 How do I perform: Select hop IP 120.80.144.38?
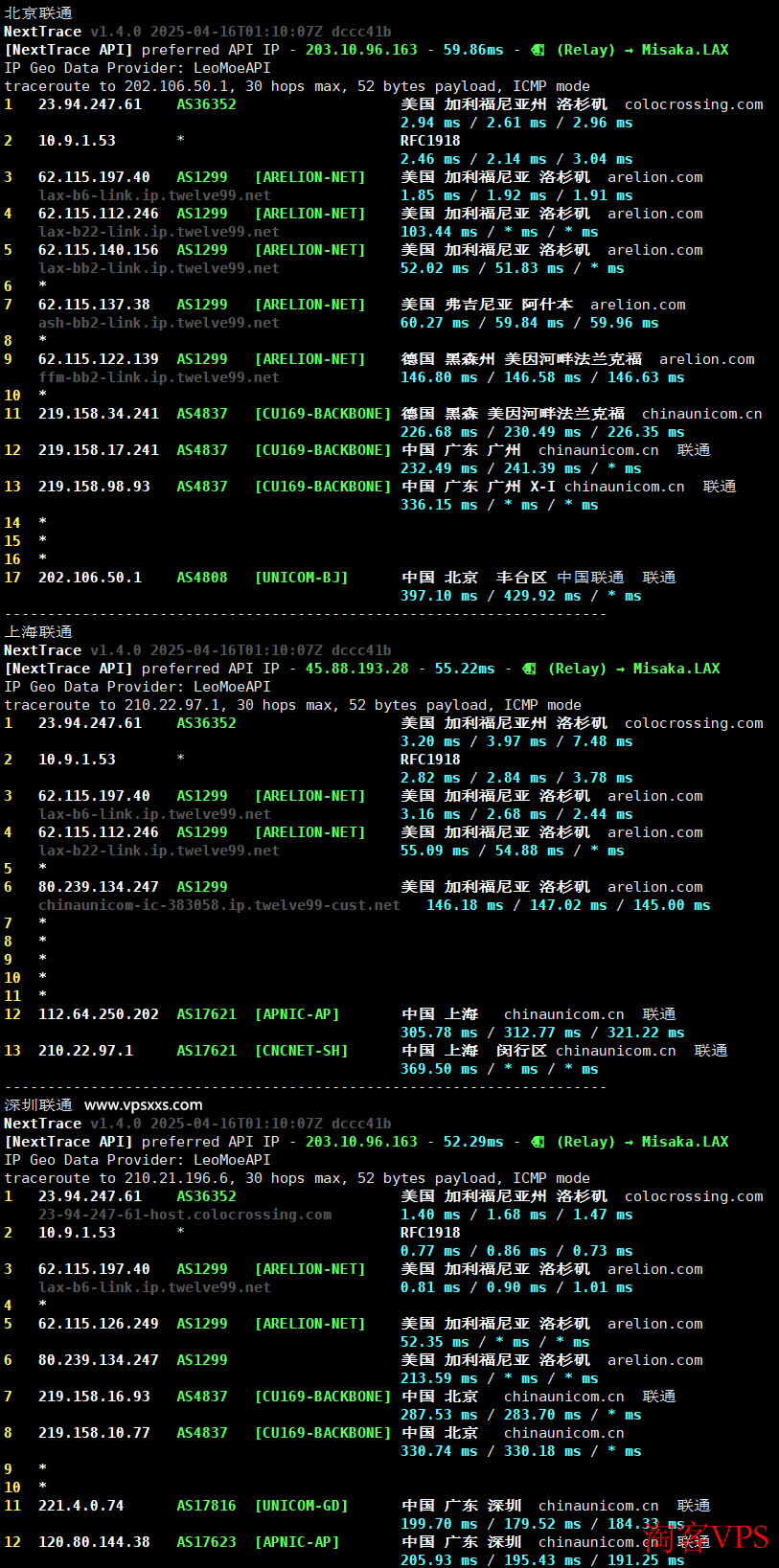(94, 1542)
